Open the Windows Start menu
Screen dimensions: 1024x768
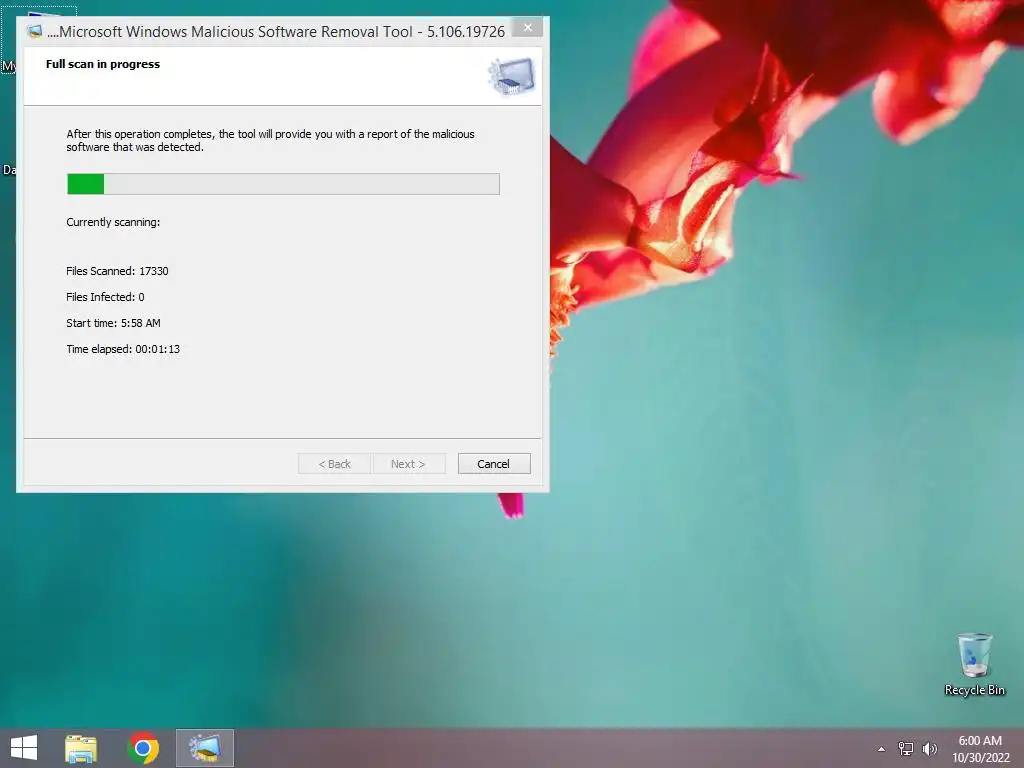coord(24,748)
